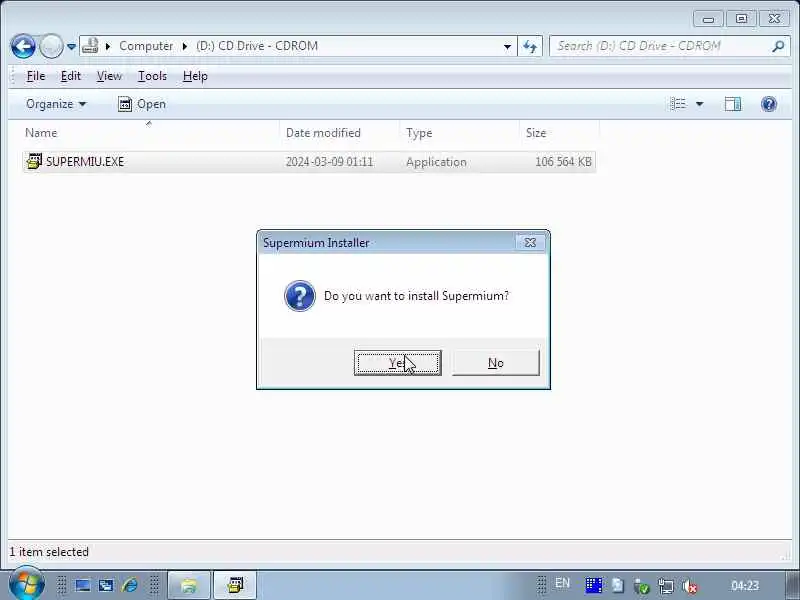
Task: Open the File menu
Action: [36, 76]
